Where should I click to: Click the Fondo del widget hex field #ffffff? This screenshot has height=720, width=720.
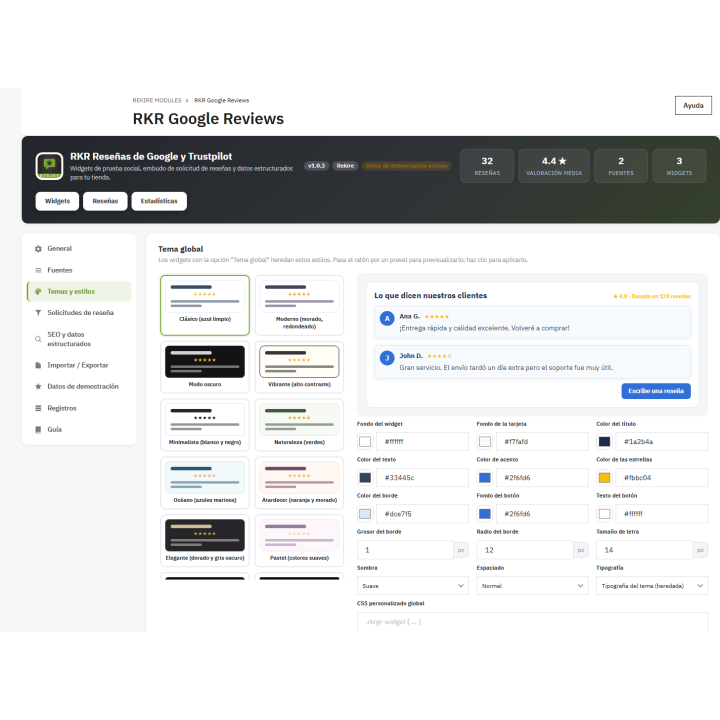click(x=422, y=441)
